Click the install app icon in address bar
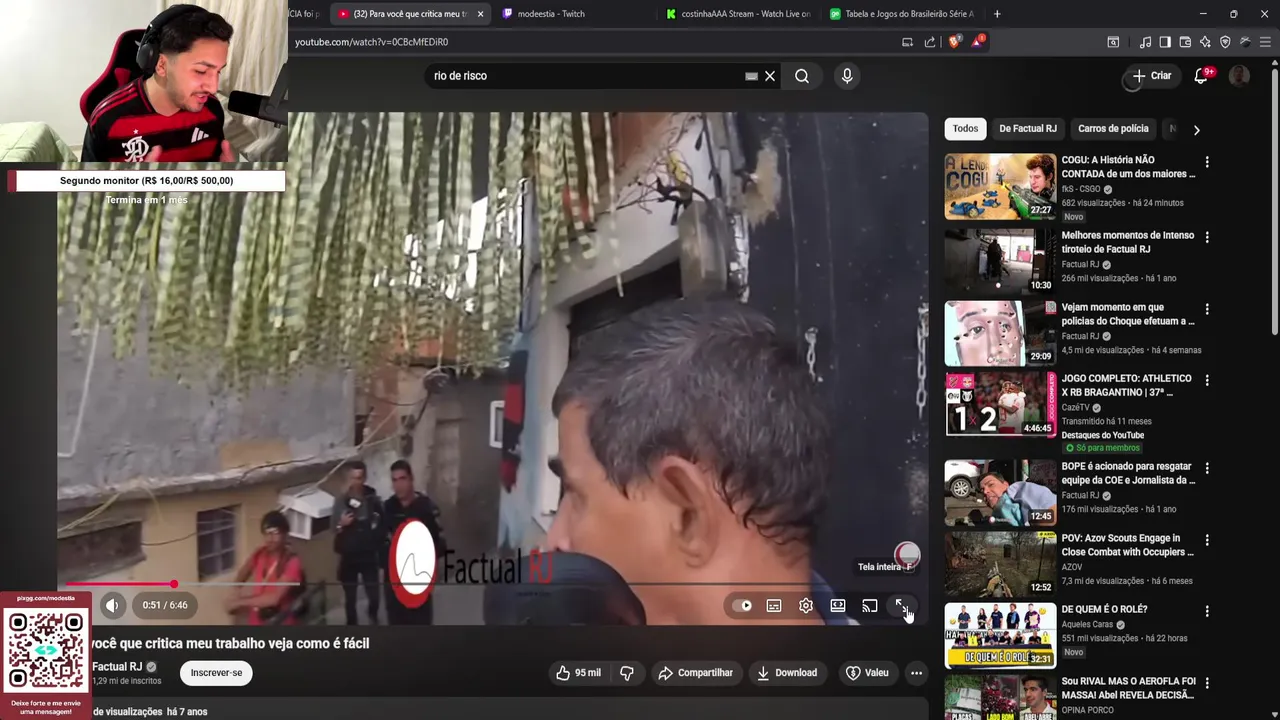Image resolution: width=1280 pixels, height=720 pixels. (x=907, y=42)
